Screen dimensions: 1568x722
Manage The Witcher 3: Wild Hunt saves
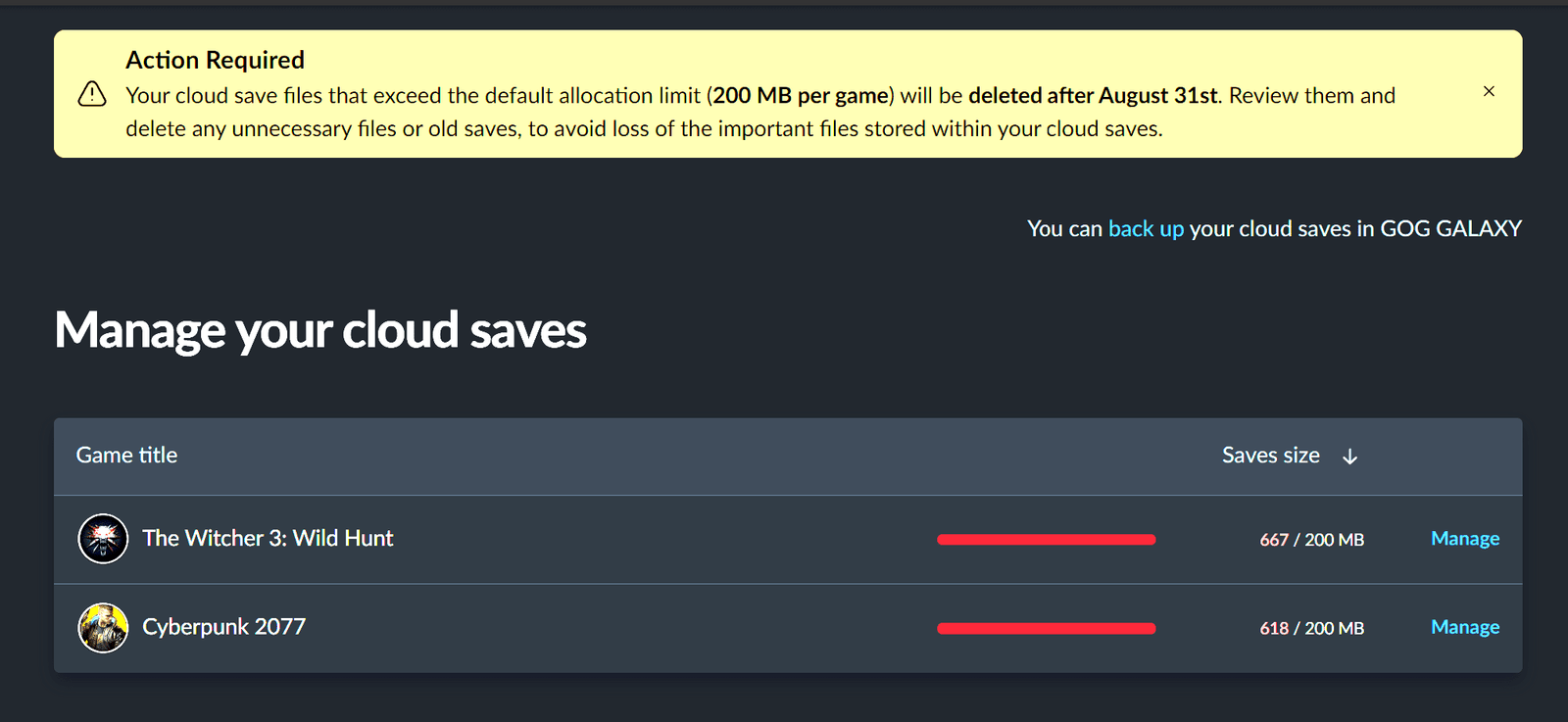(1464, 539)
